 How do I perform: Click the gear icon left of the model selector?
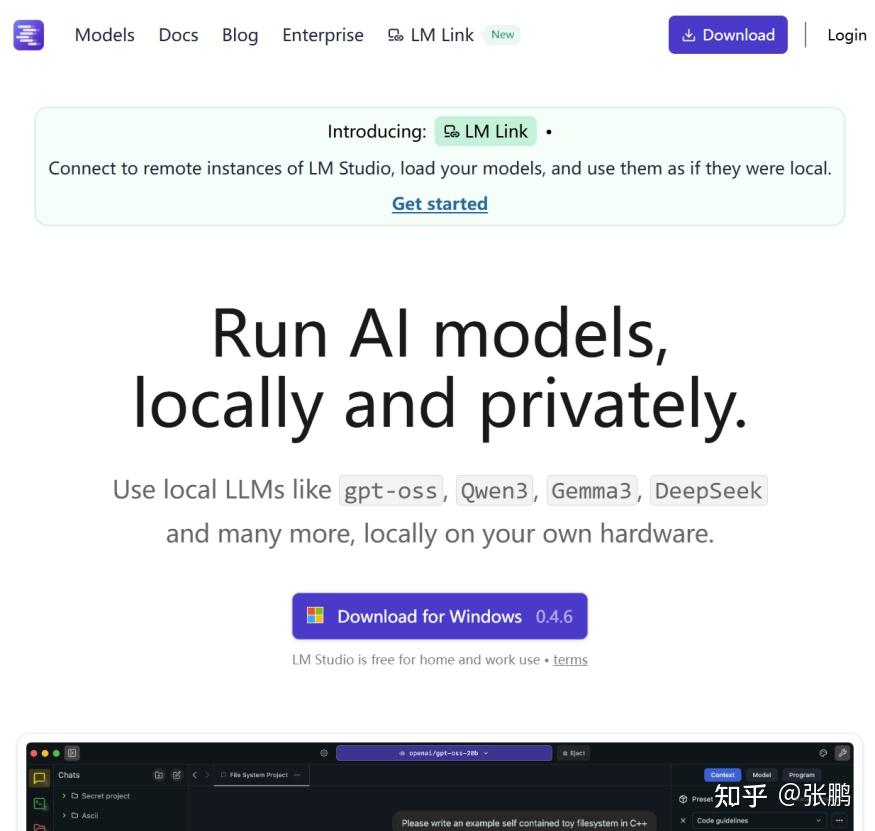tap(324, 753)
